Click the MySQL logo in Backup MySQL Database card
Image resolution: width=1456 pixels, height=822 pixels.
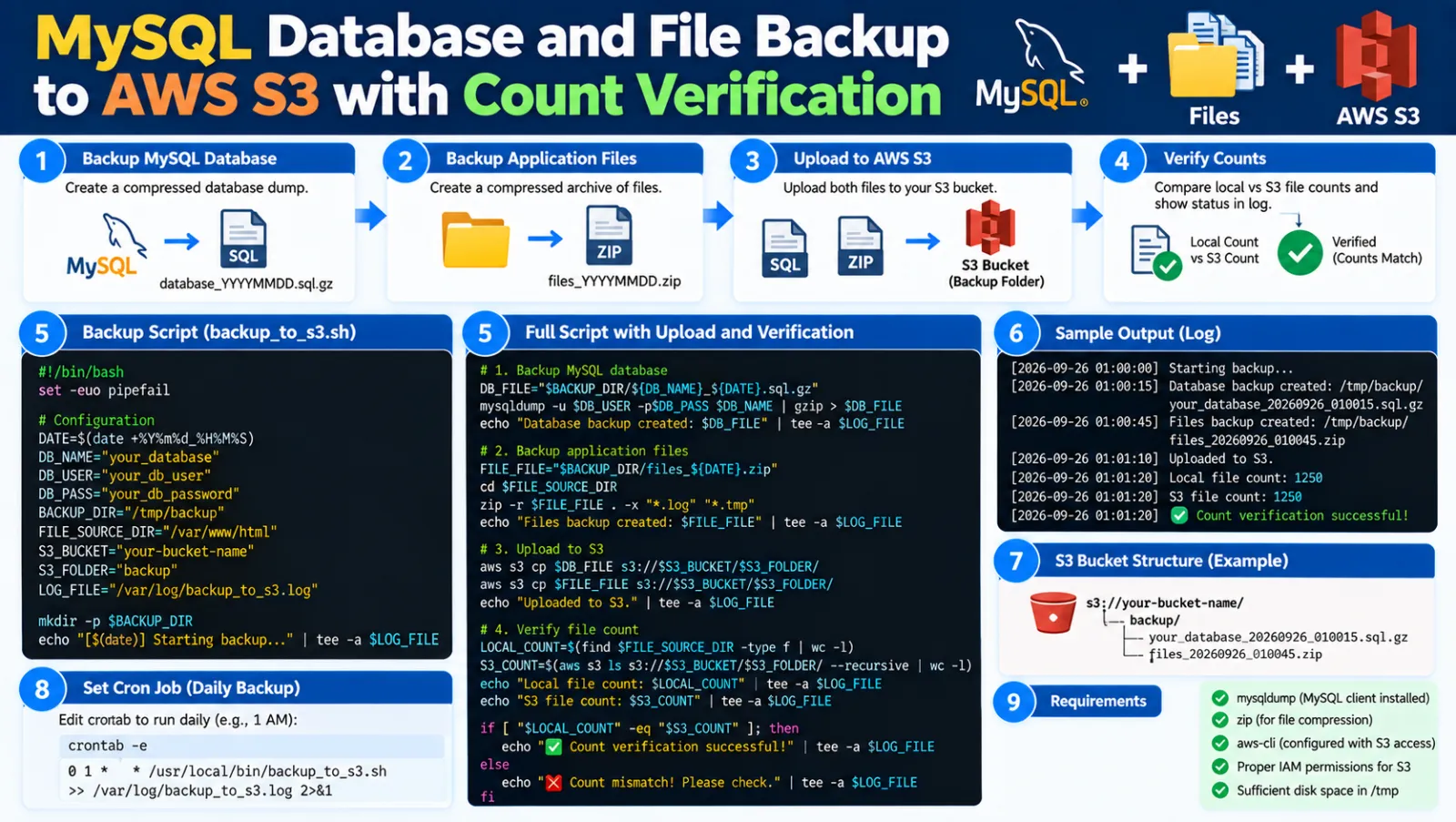tap(105, 246)
